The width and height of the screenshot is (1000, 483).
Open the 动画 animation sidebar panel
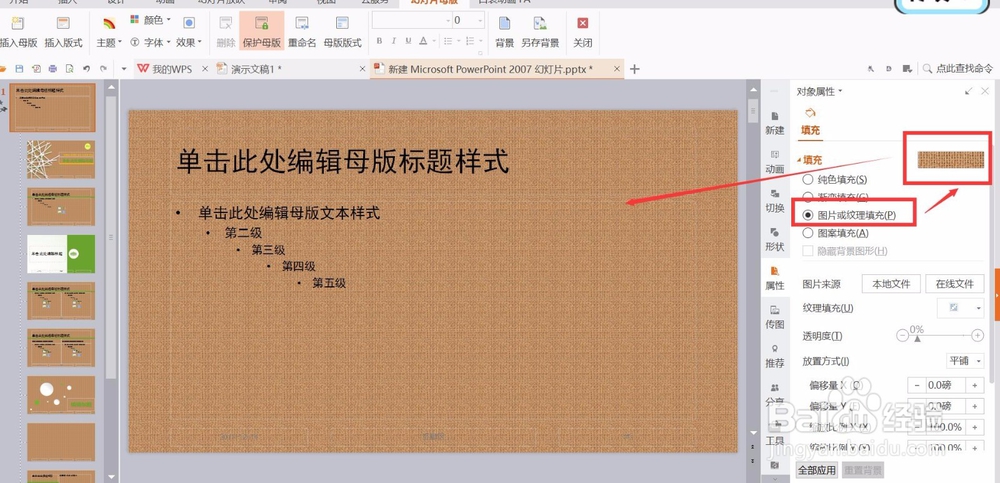coord(775,163)
